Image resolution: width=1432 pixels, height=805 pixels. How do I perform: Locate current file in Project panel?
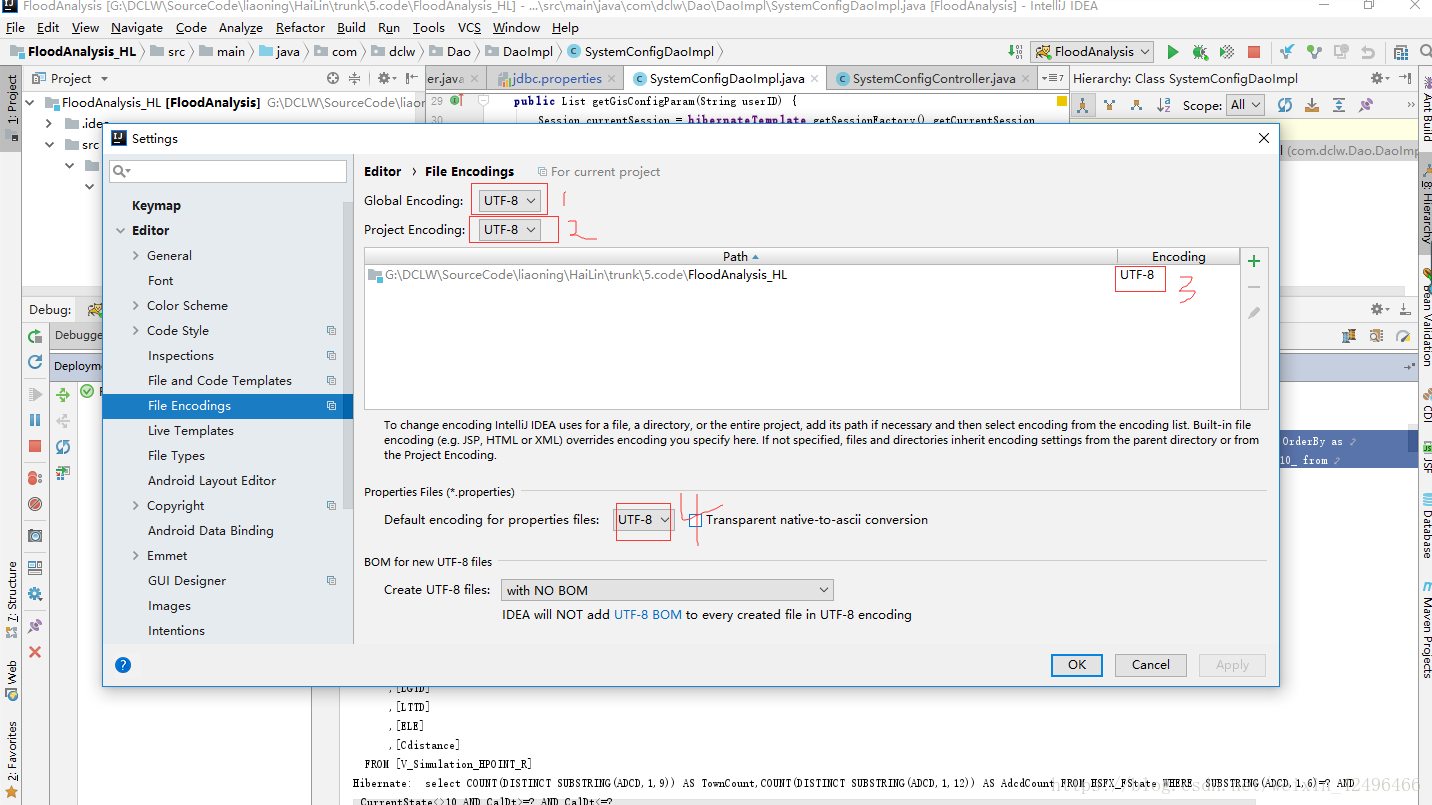coord(333,78)
